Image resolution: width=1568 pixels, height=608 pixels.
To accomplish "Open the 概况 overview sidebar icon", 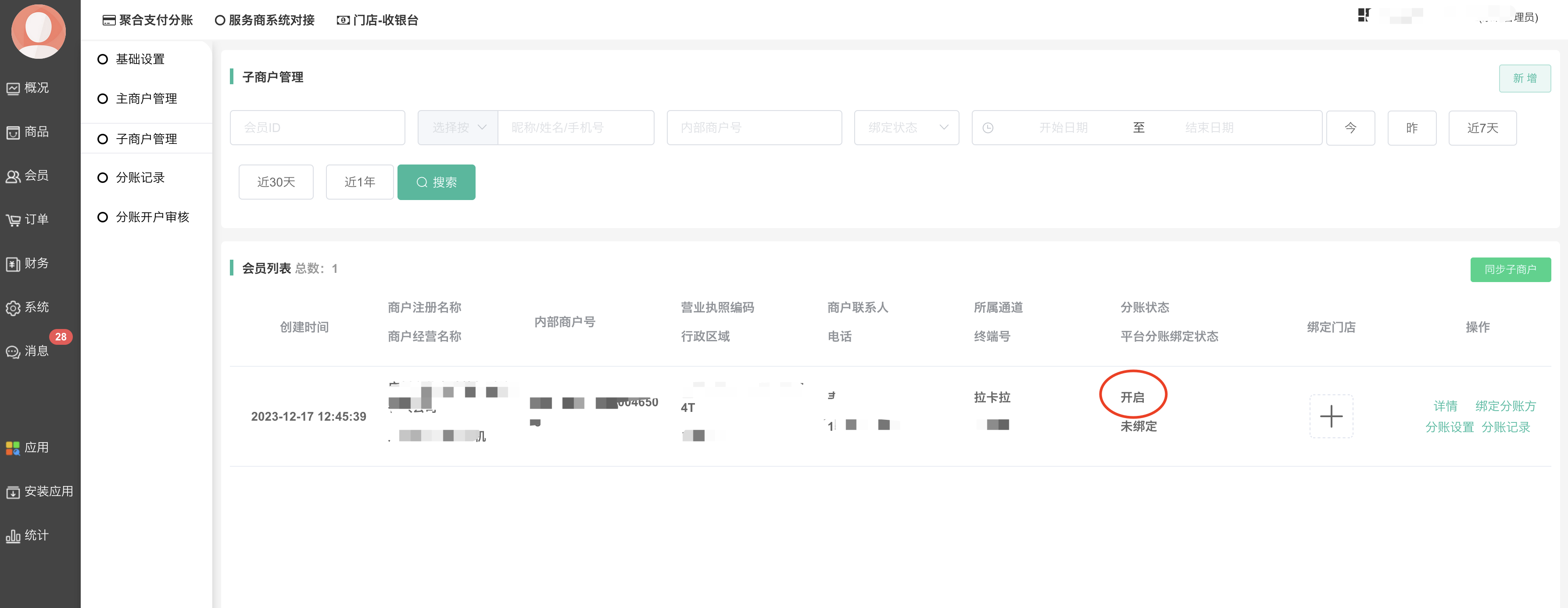I will point(28,88).
